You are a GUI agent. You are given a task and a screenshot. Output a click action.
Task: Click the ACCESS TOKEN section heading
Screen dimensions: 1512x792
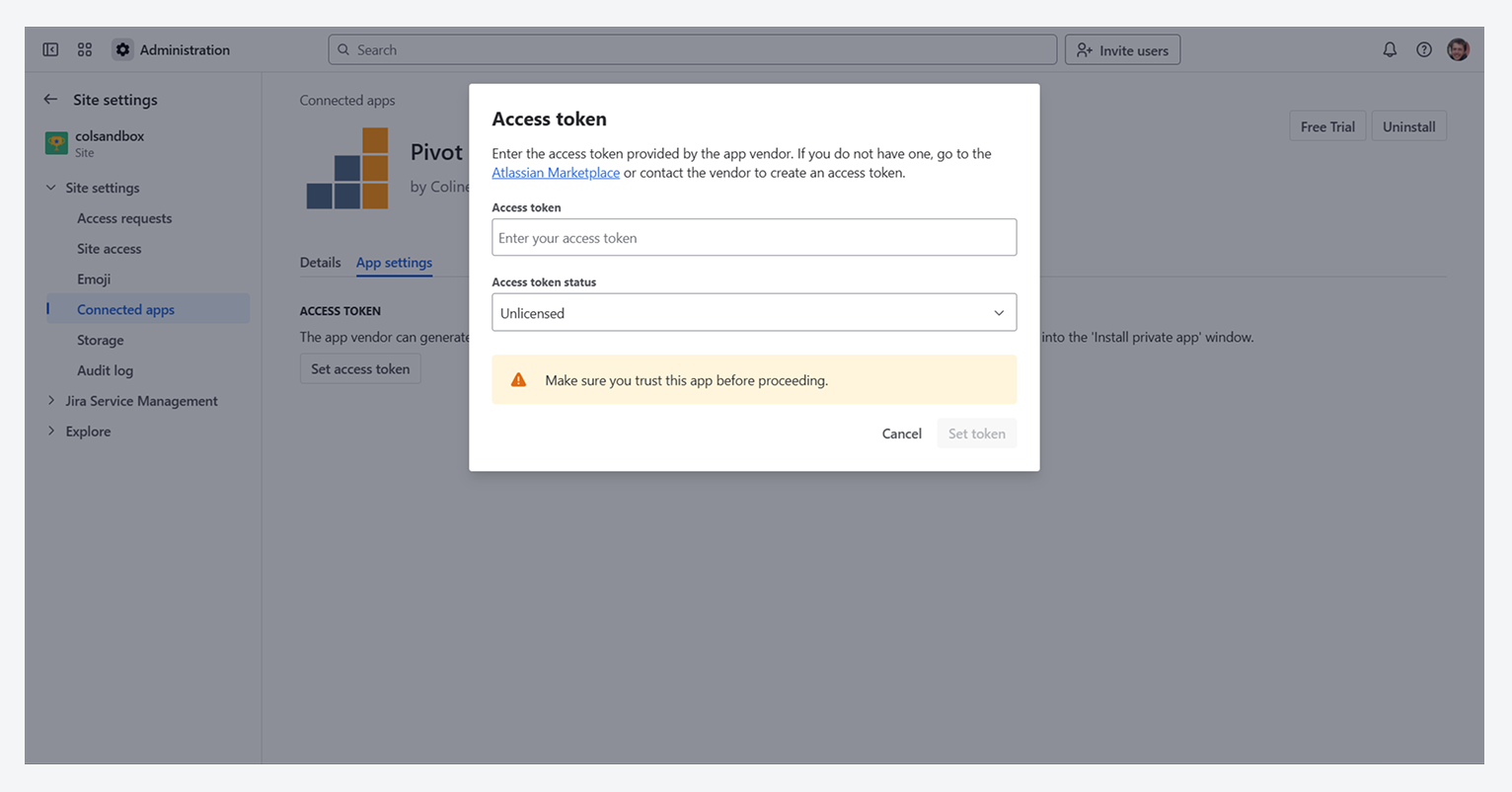pyautogui.click(x=340, y=311)
